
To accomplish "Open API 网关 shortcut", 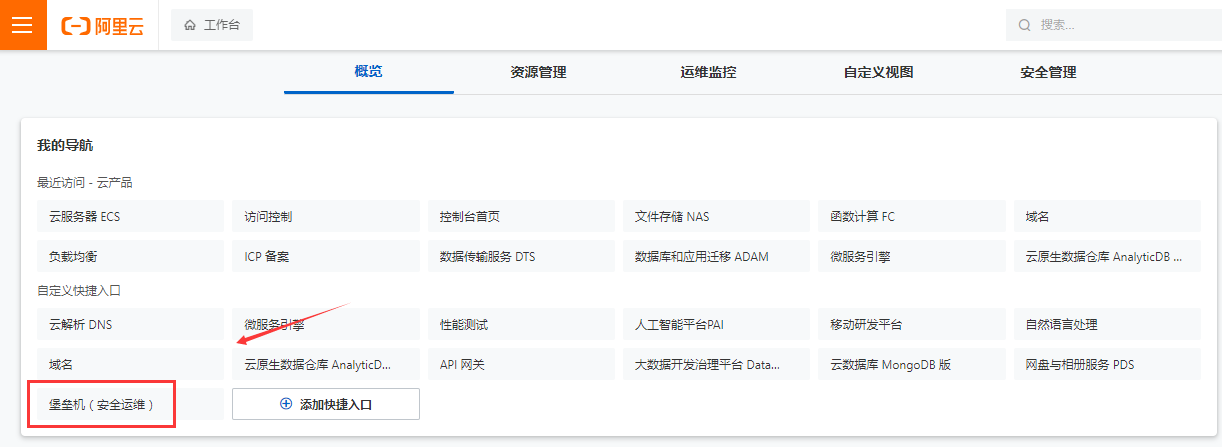I will pos(521,364).
